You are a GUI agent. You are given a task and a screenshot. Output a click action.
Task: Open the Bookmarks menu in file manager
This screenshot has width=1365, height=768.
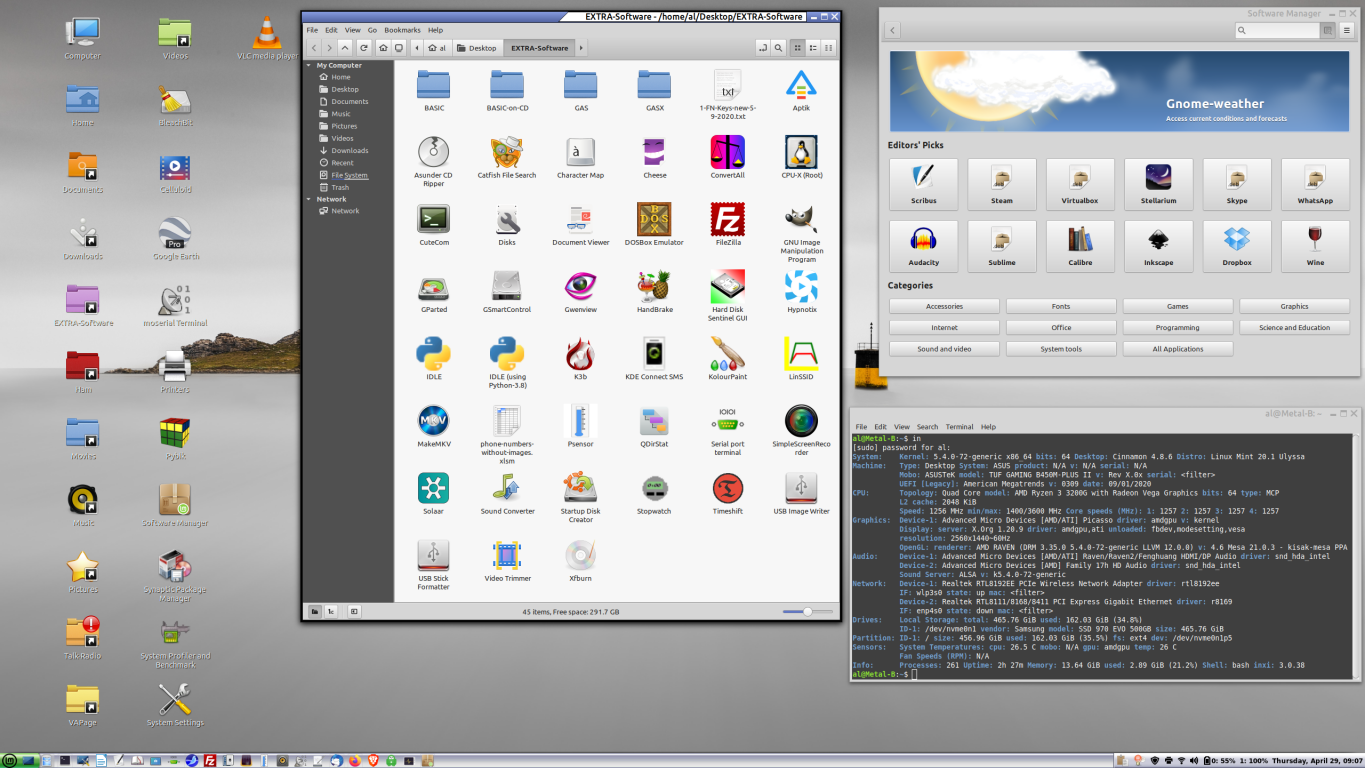402,30
